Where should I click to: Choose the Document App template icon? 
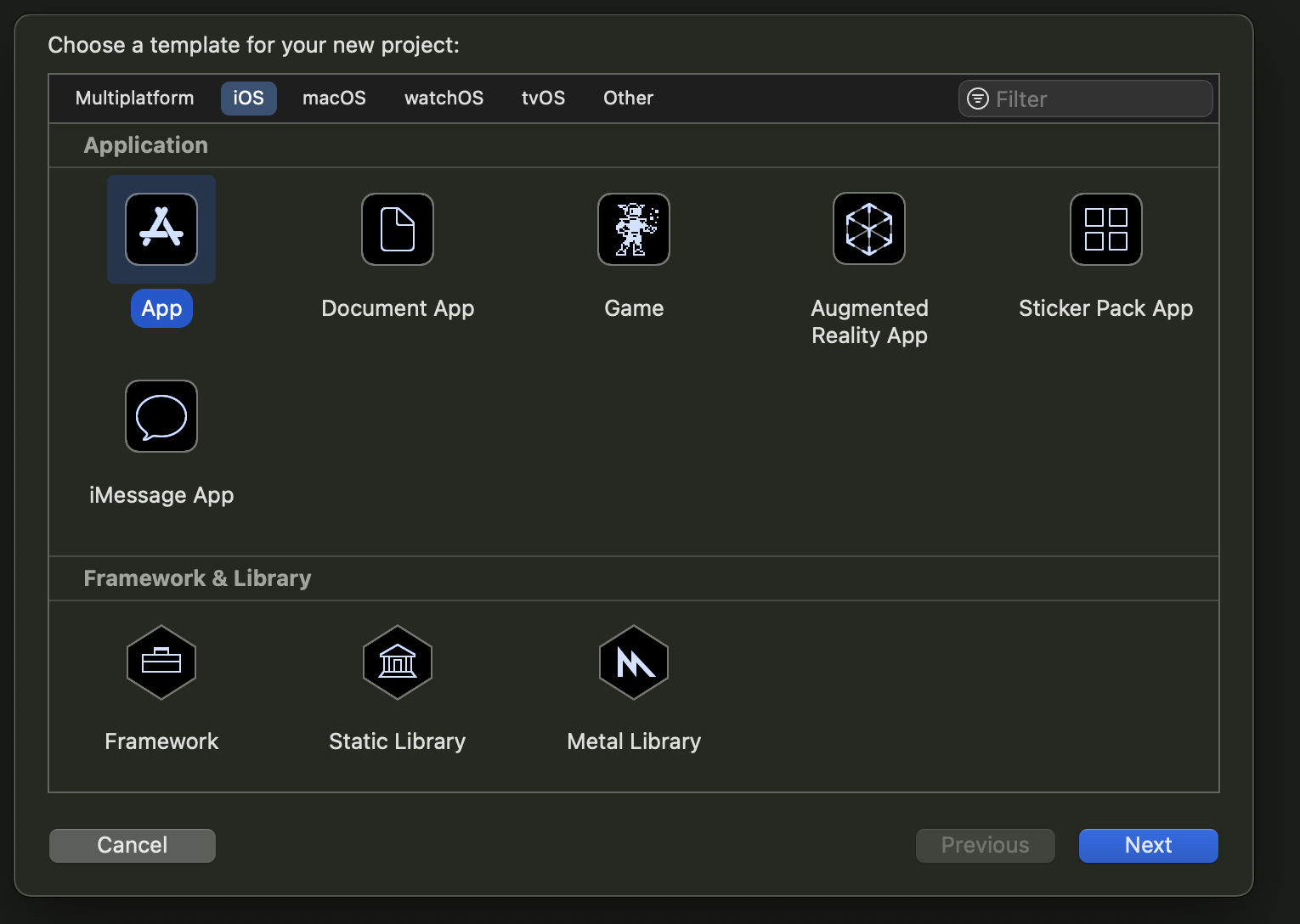pyautogui.click(x=398, y=229)
